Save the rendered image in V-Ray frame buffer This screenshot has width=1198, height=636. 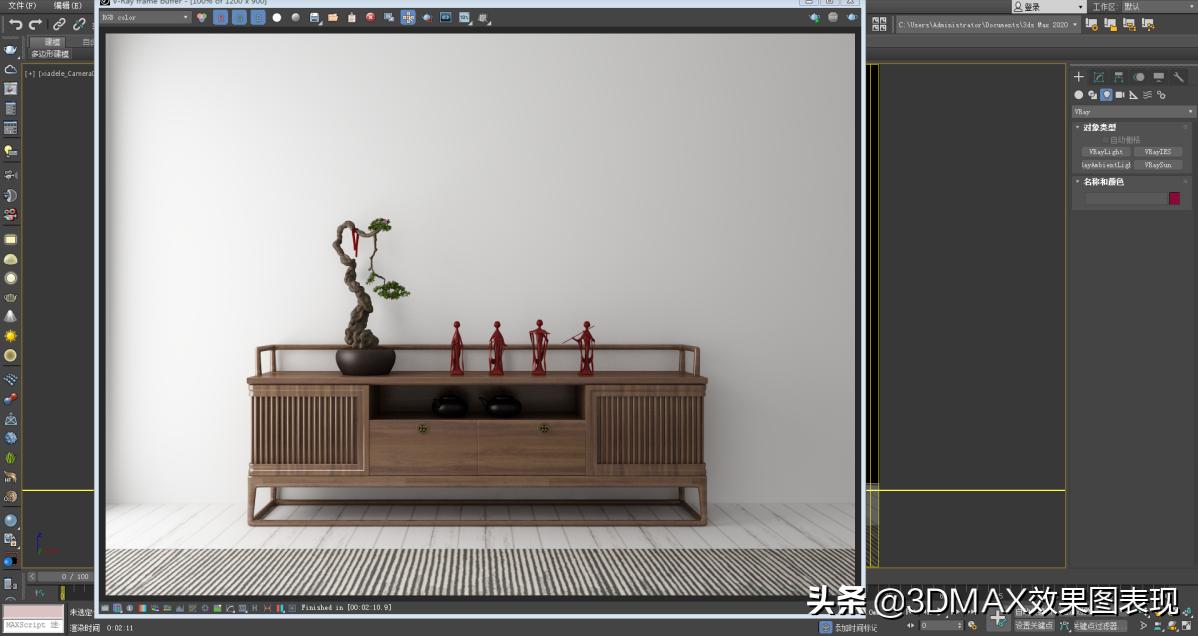pyautogui.click(x=314, y=17)
